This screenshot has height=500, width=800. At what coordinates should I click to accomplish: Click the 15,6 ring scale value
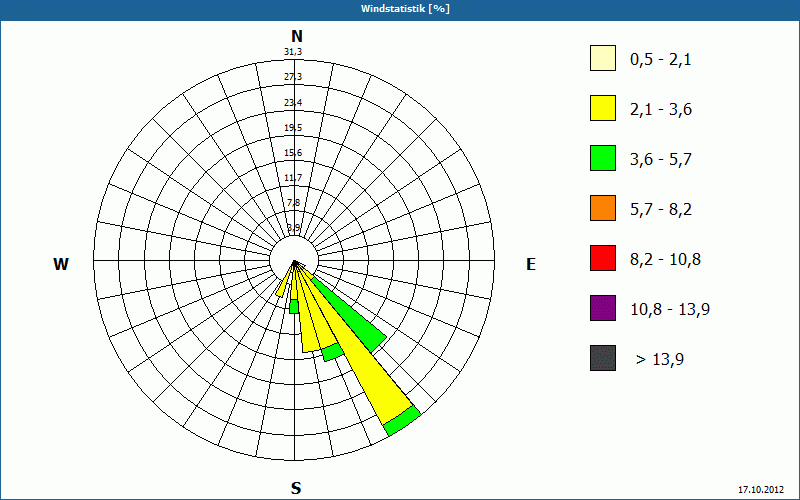pyautogui.click(x=293, y=153)
